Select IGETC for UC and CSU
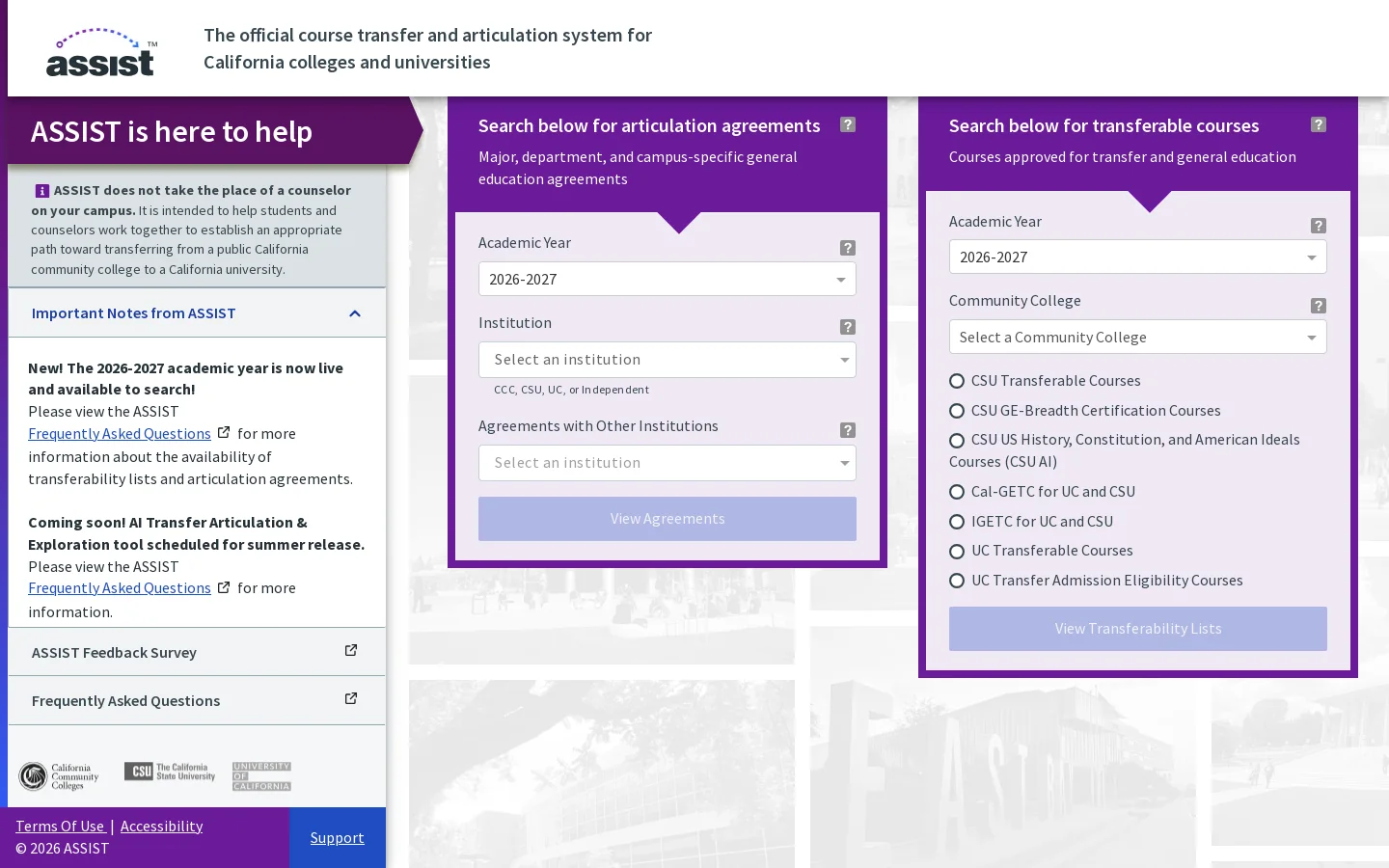Image resolution: width=1389 pixels, height=868 pixels. coord(957,522)
